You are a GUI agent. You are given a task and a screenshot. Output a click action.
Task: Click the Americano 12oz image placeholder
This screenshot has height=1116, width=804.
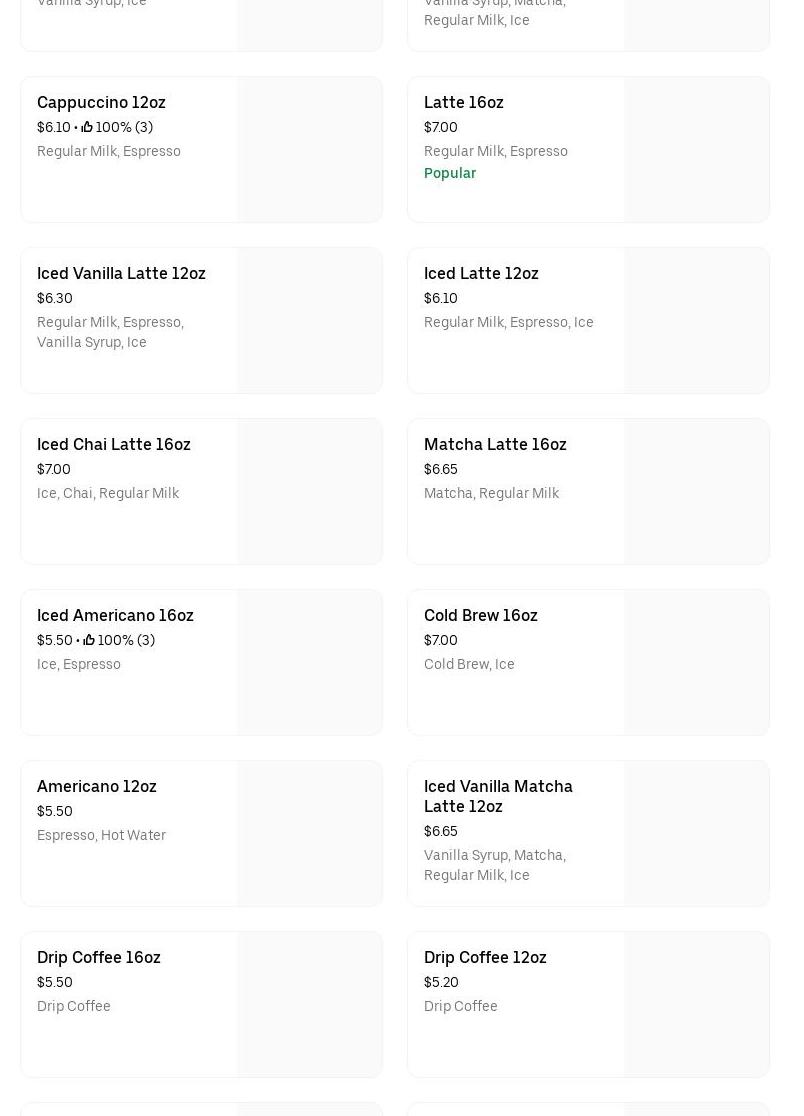click(309, 833)
